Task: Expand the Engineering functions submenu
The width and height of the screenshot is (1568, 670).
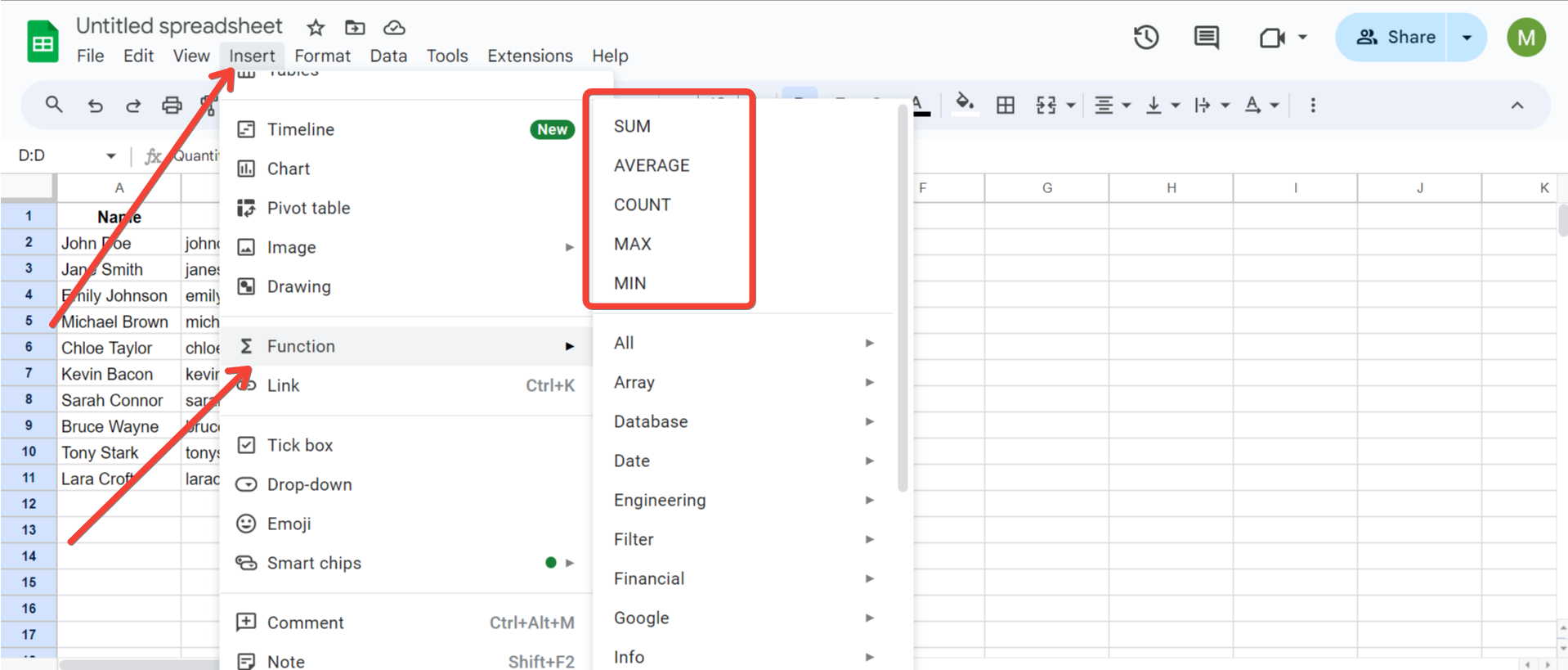Action: point(744,500)
